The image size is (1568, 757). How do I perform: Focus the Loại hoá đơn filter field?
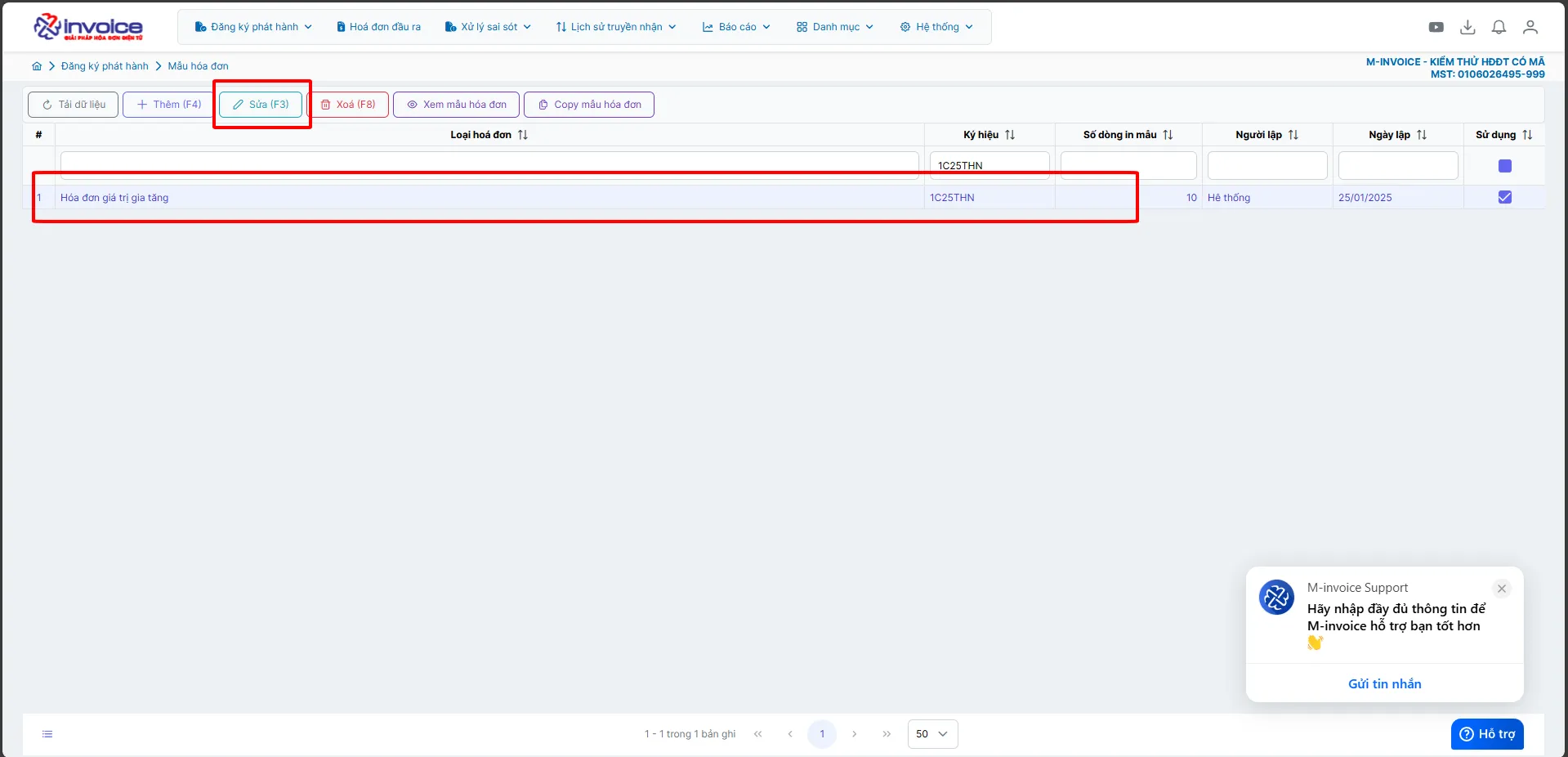[489, 165]
